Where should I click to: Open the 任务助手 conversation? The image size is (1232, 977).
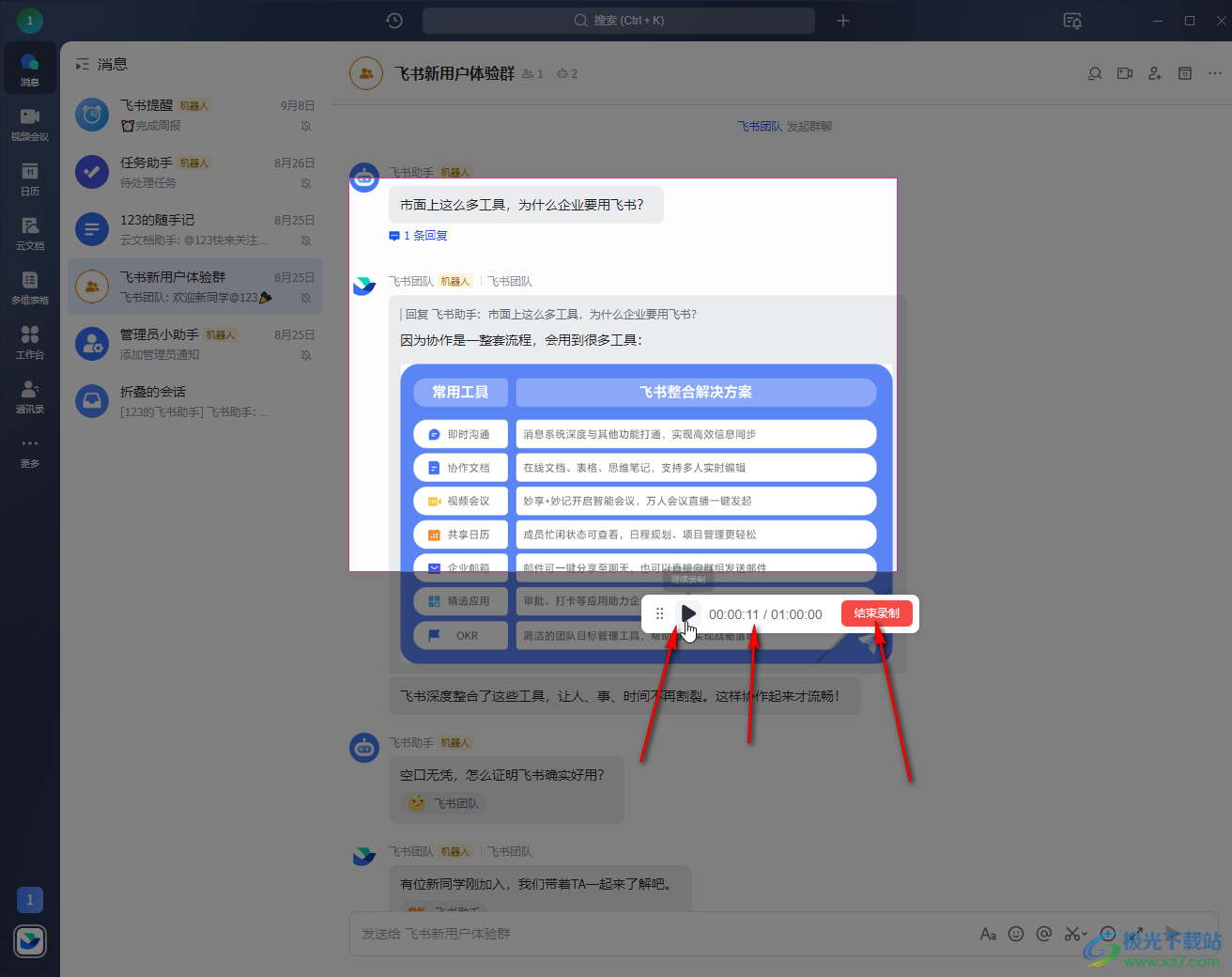pyautogui.click(x=195, y=172)
